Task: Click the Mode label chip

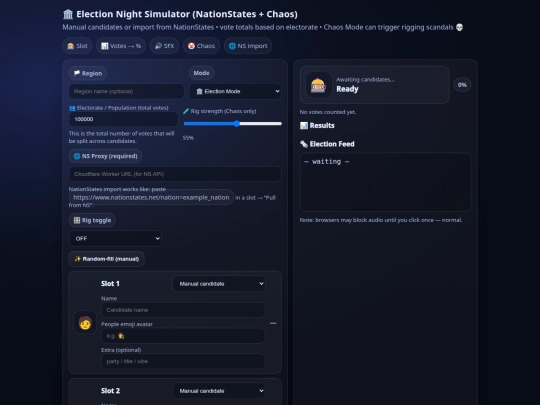Action: point(201,73)
